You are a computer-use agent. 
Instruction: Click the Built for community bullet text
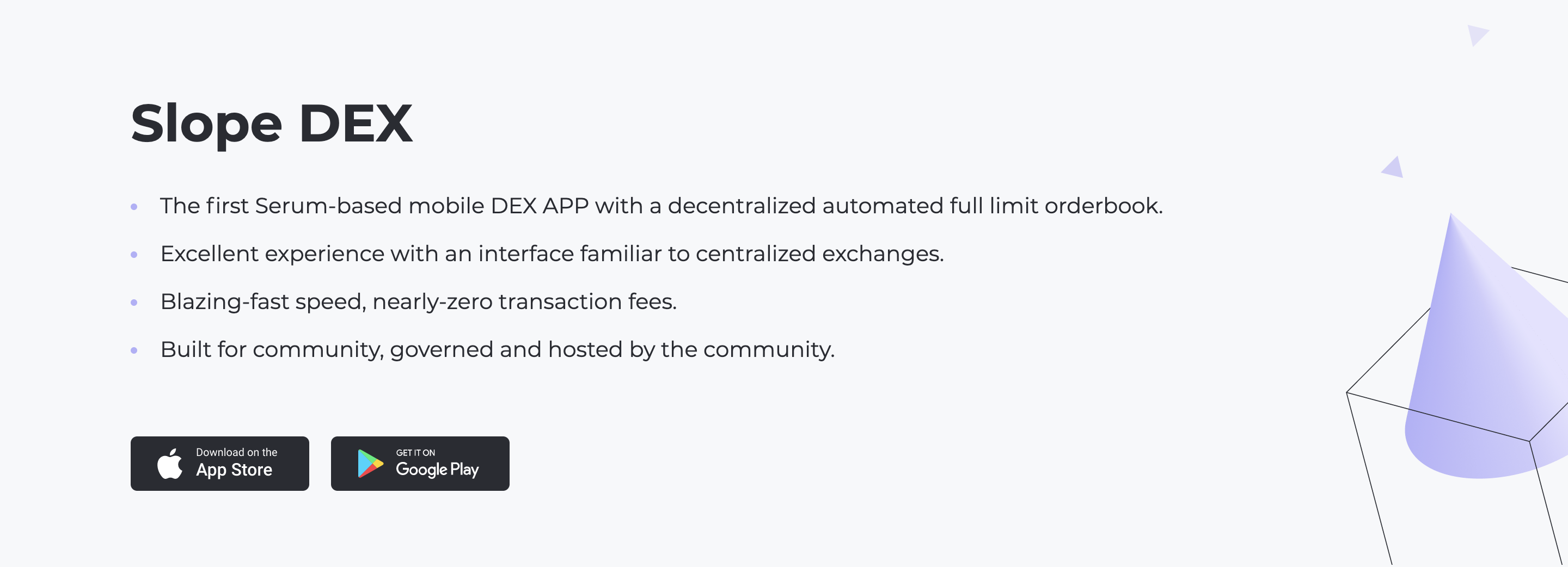[x=497, y=350]
